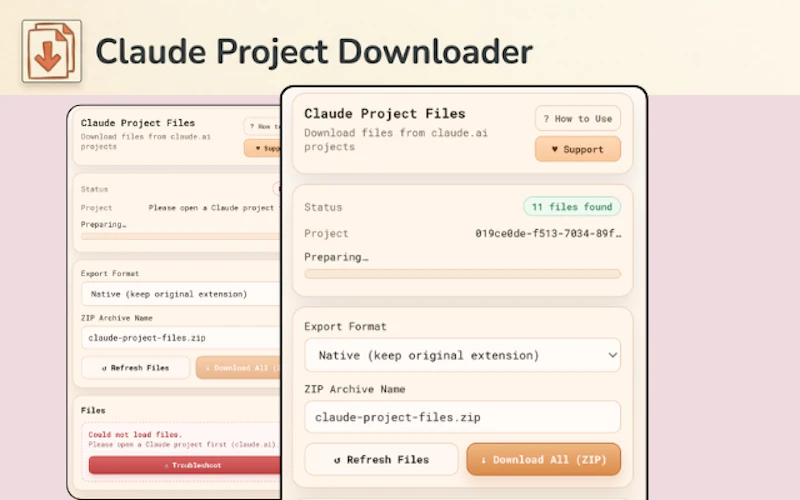Click Support button in back panel
Image resolution: width=800 pixels, height=500 pixels.
[262, 148]
